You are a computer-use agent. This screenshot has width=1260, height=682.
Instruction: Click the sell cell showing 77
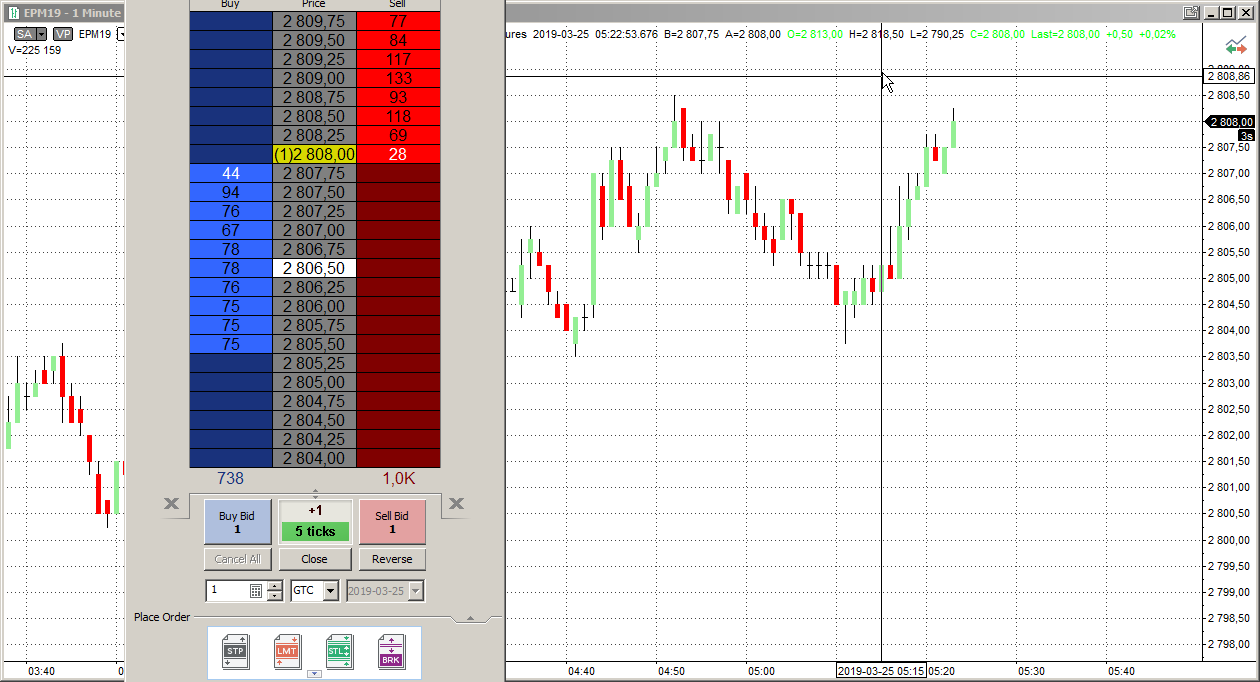[x=398, y=21]
